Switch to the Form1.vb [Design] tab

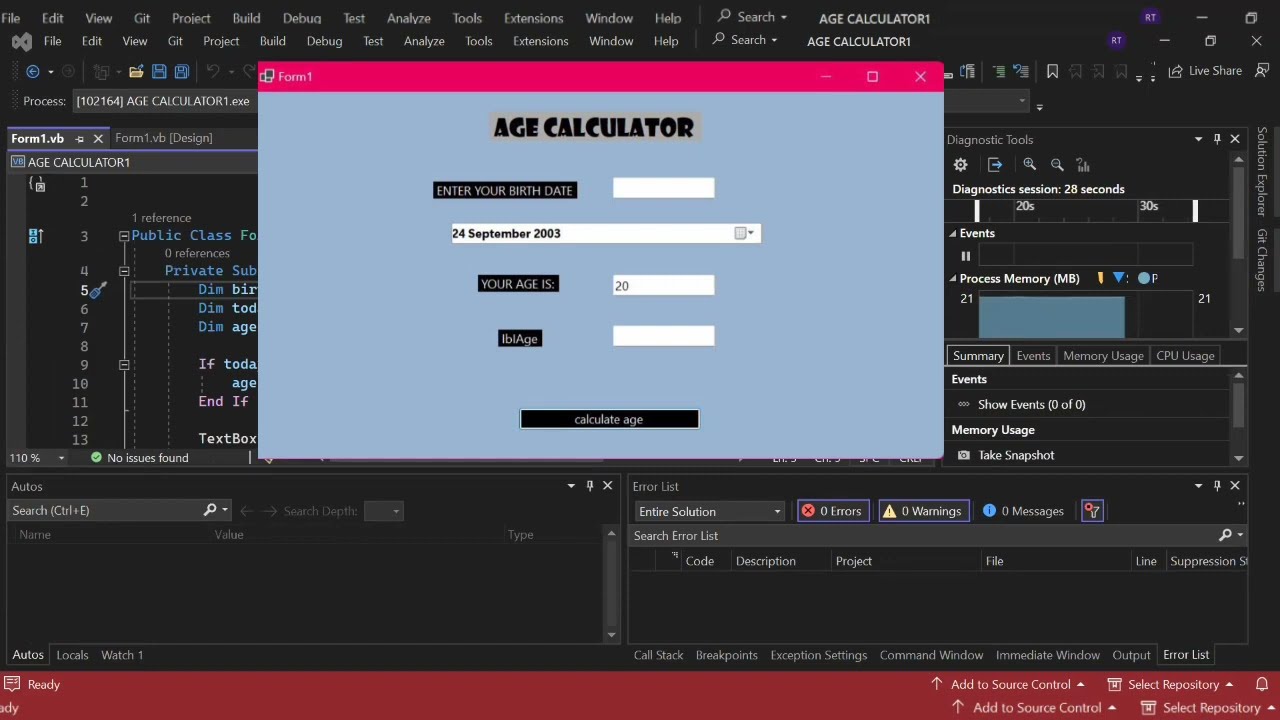[x=163, y=138]
